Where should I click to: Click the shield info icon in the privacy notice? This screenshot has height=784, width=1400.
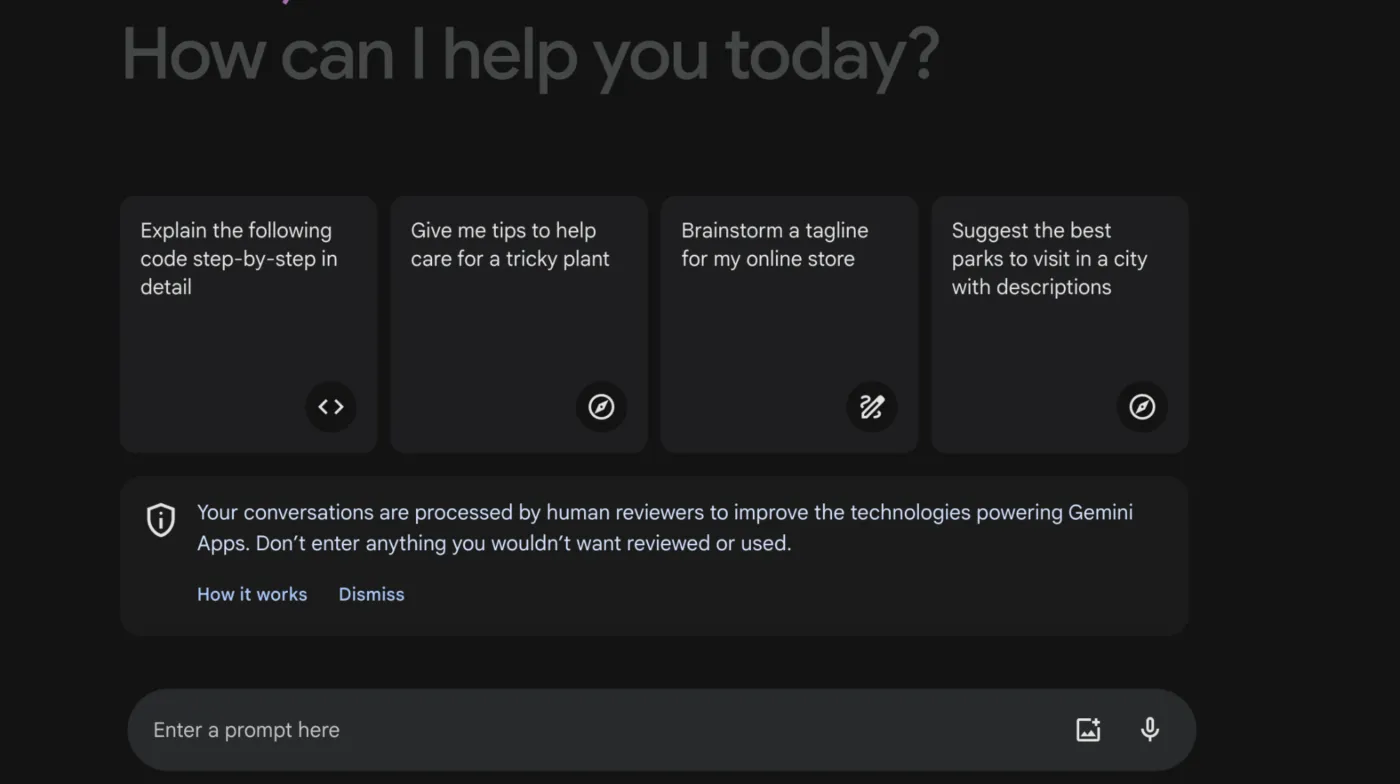[x=161, y=520]
